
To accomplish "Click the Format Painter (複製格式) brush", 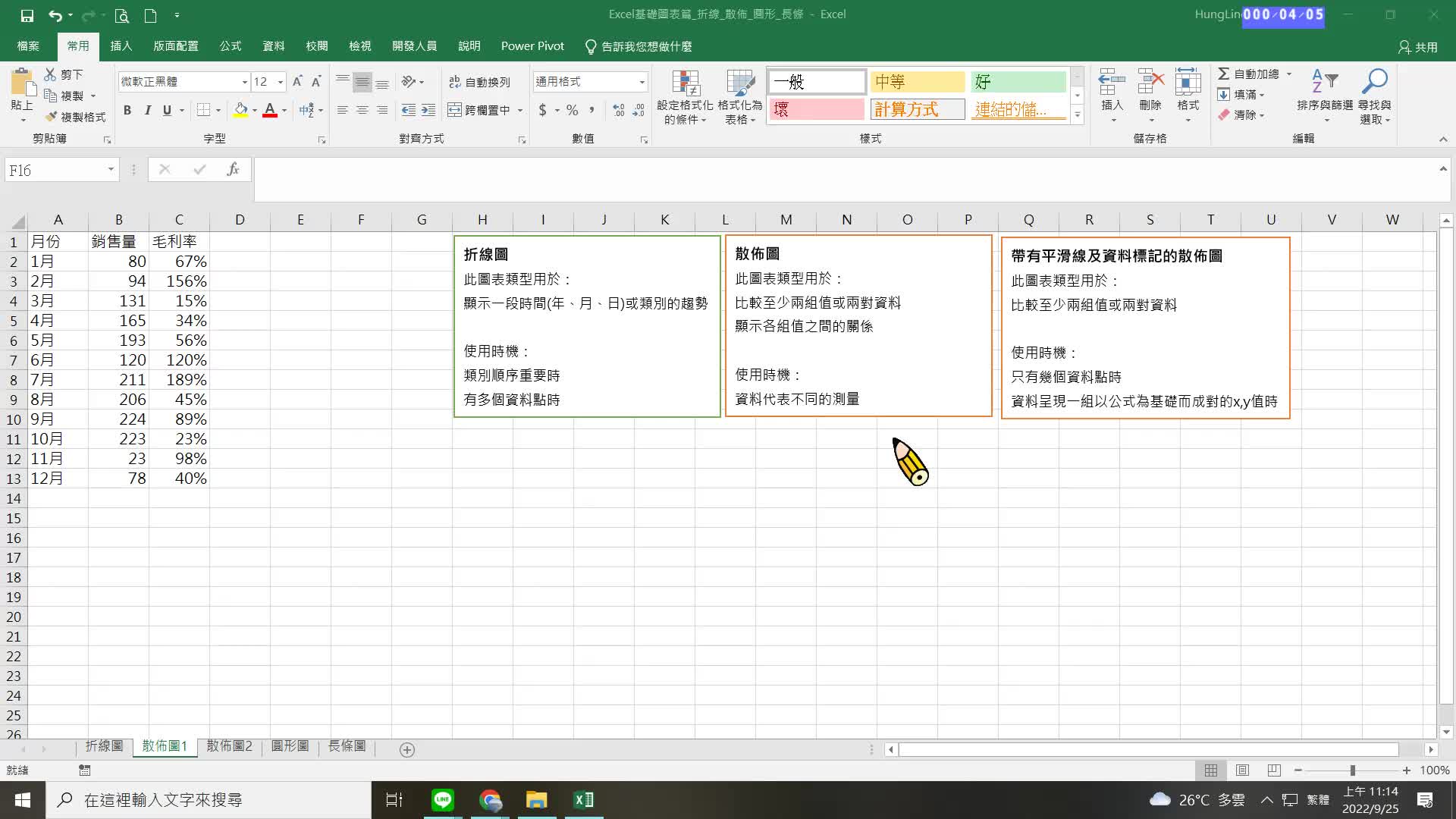I will (51, 117).
